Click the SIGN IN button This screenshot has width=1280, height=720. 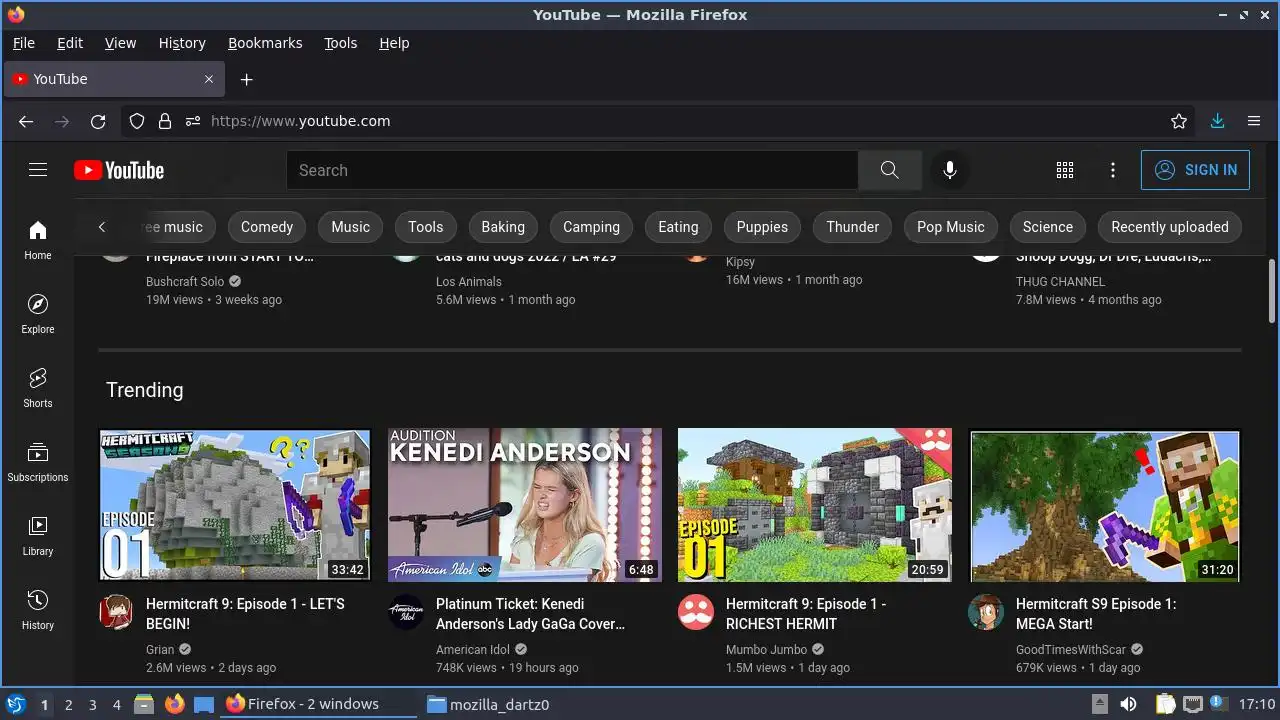(x=1196, y=170)
